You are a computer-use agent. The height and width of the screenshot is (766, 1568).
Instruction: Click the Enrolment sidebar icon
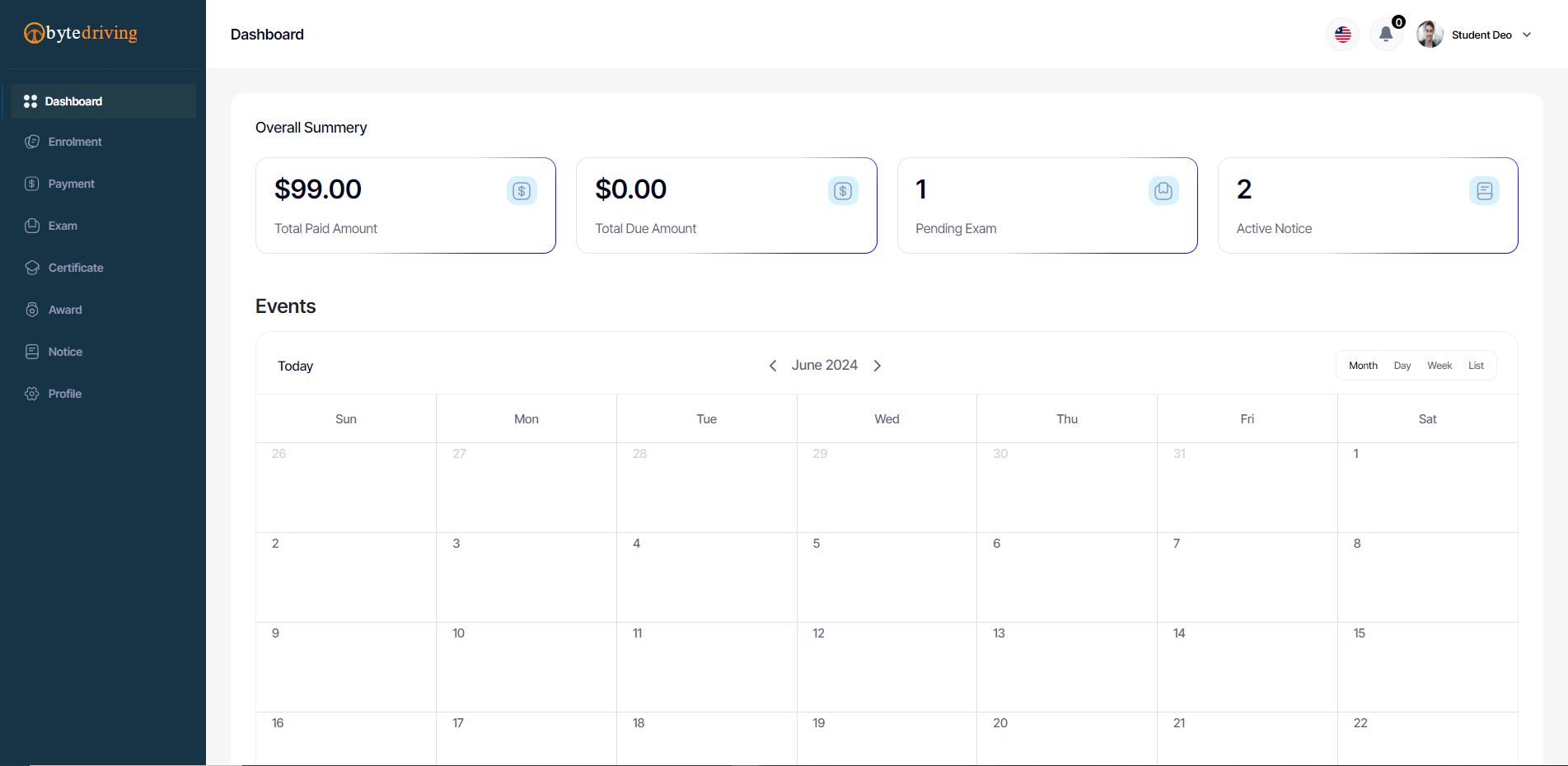click(32, 142)
